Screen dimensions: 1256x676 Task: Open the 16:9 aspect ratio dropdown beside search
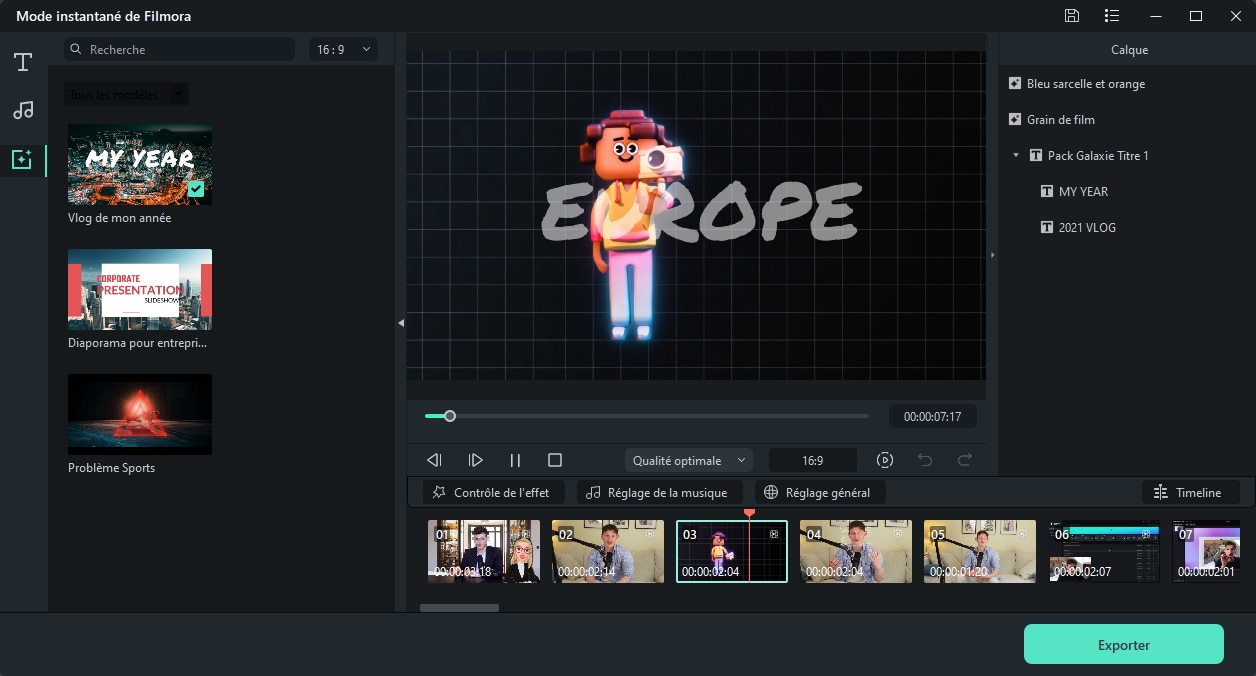point(343,49)
